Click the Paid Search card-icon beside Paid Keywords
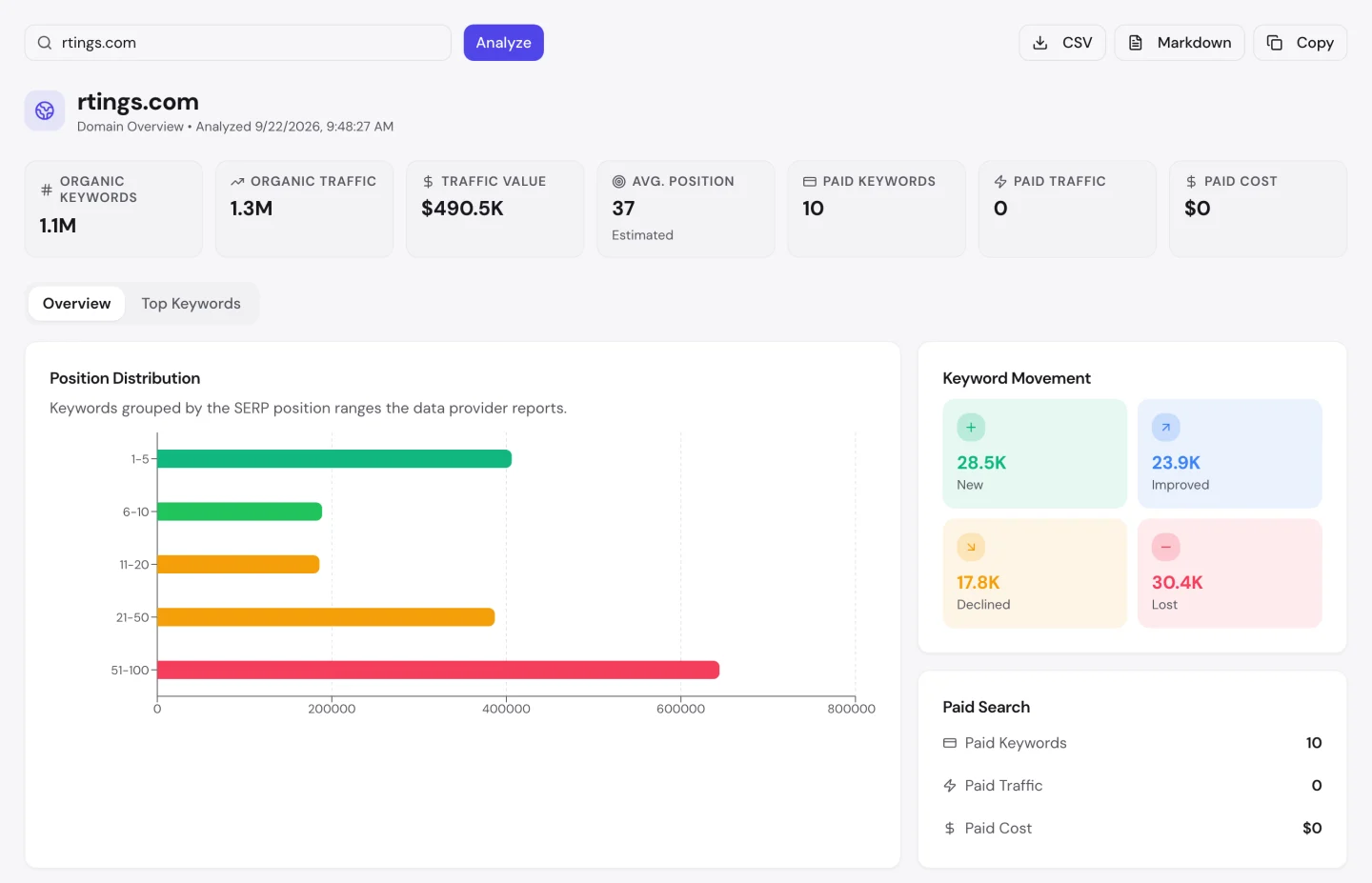1372x883 pixels. (x=950, y=743)
